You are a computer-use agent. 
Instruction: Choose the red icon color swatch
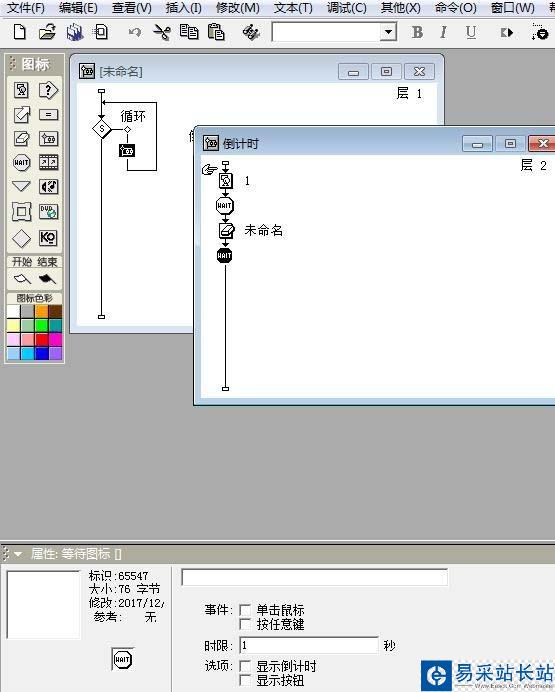41,340
